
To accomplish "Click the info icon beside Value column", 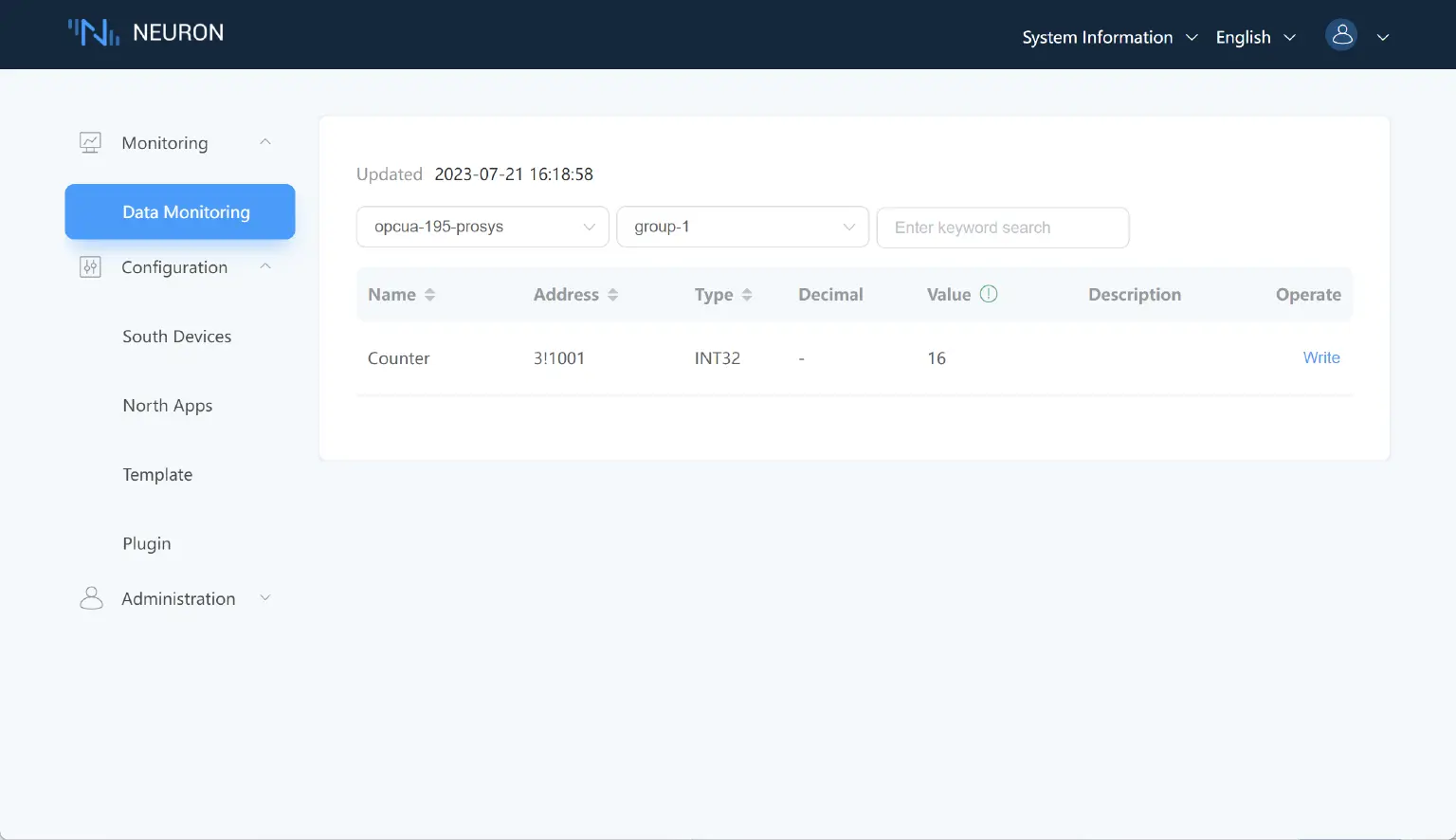I will 988,294.
